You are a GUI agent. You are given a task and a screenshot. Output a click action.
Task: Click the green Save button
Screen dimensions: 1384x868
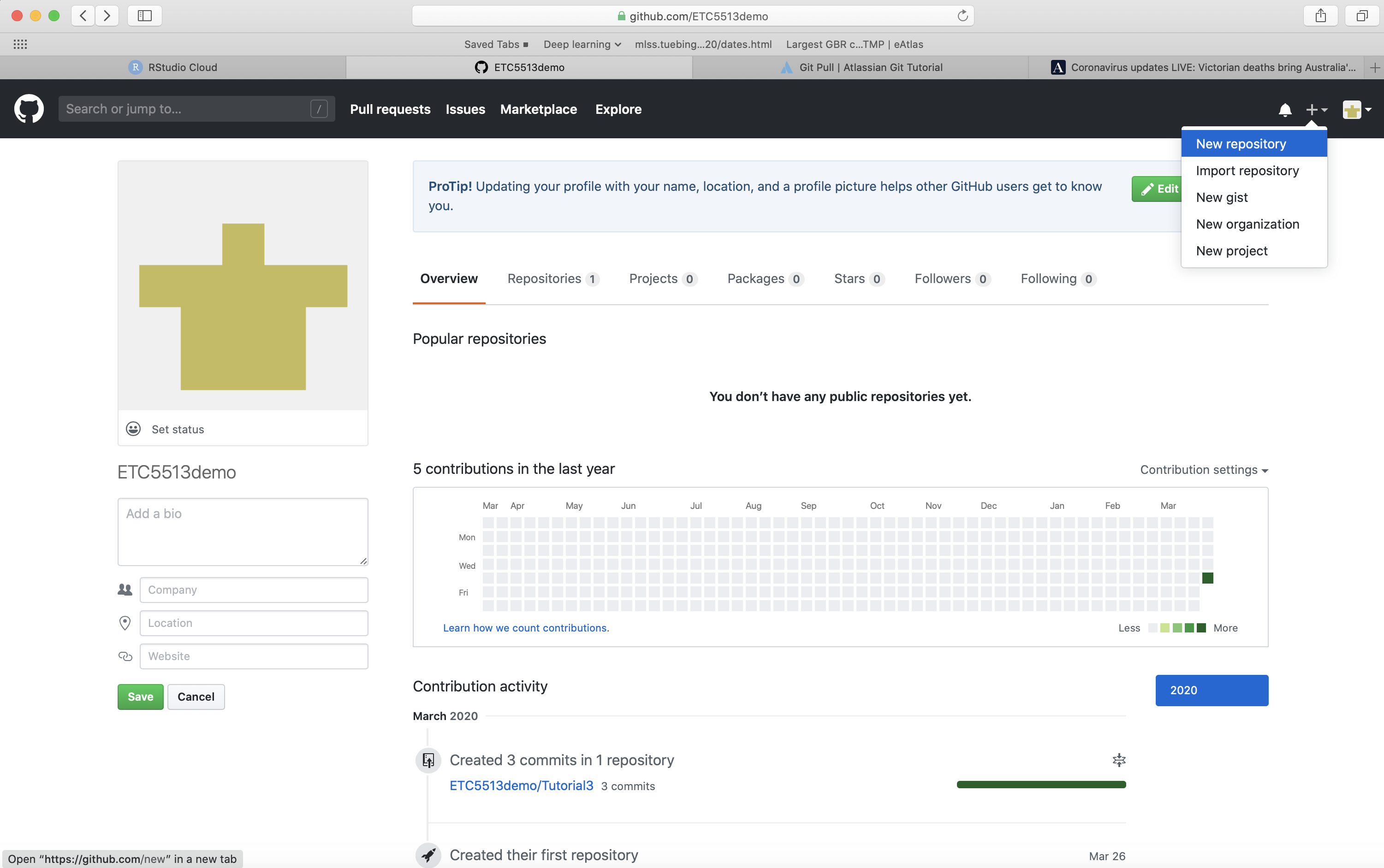tap(140, 697)
